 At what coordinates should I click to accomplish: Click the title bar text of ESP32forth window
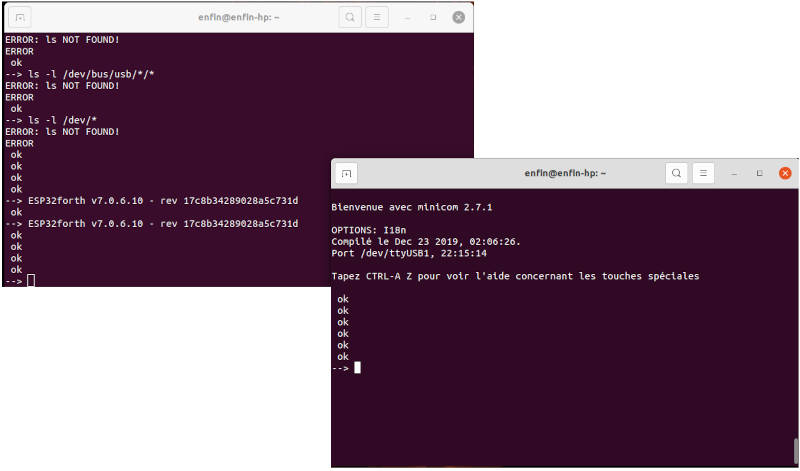click(238, 17)
